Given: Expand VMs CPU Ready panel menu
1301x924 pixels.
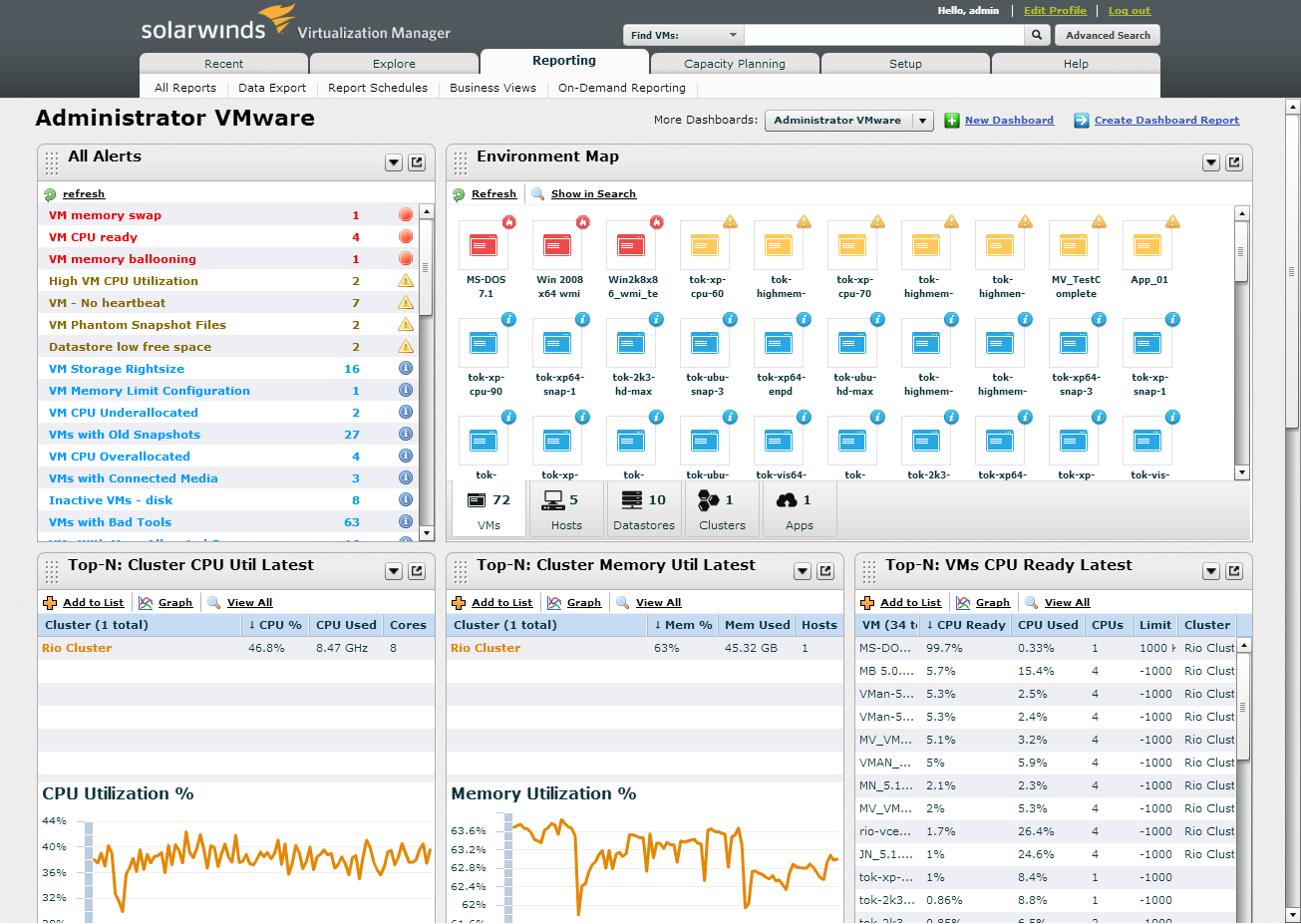Looking at the screenshot, I should tap(1211, 571).
